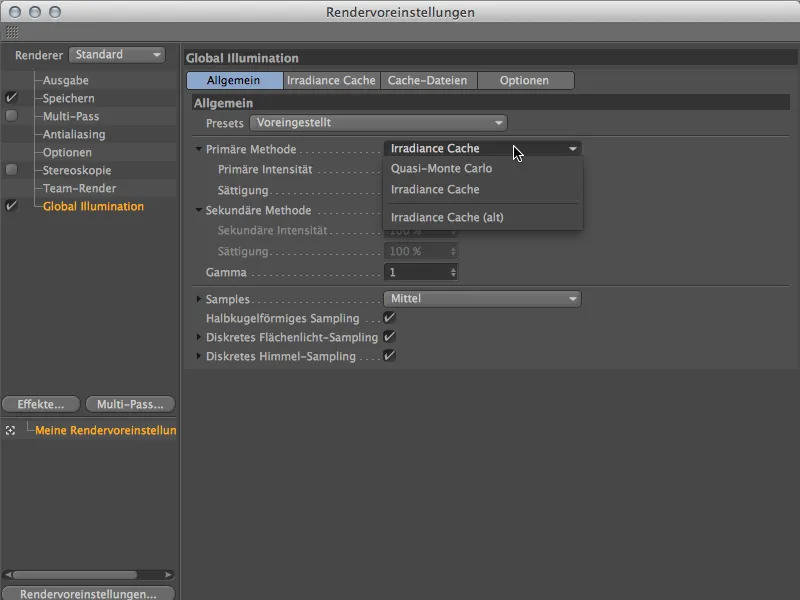Switch to the Cache-Dateien tab
The height and width of the screenshot is (600, 800).
[x=428, y=80]
